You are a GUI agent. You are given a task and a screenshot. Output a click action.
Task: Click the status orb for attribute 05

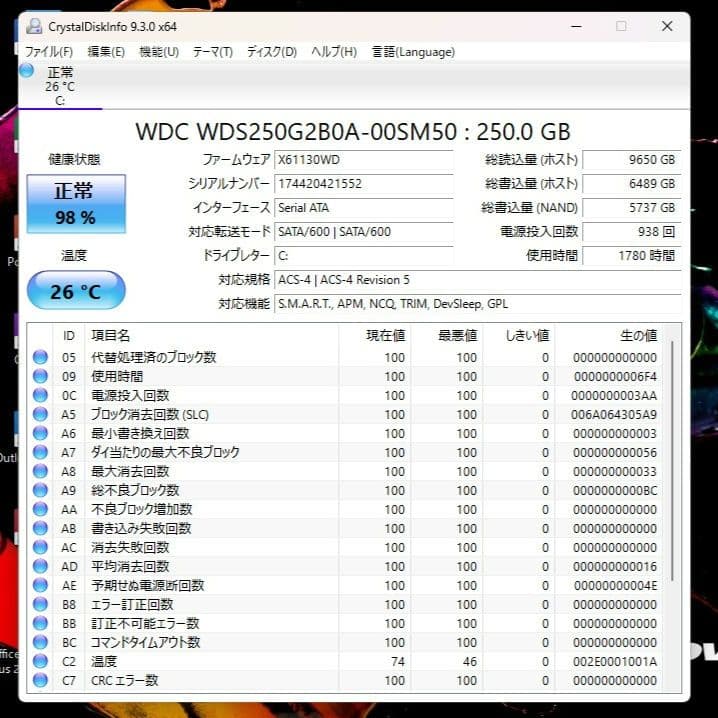(x=40, y=357)
